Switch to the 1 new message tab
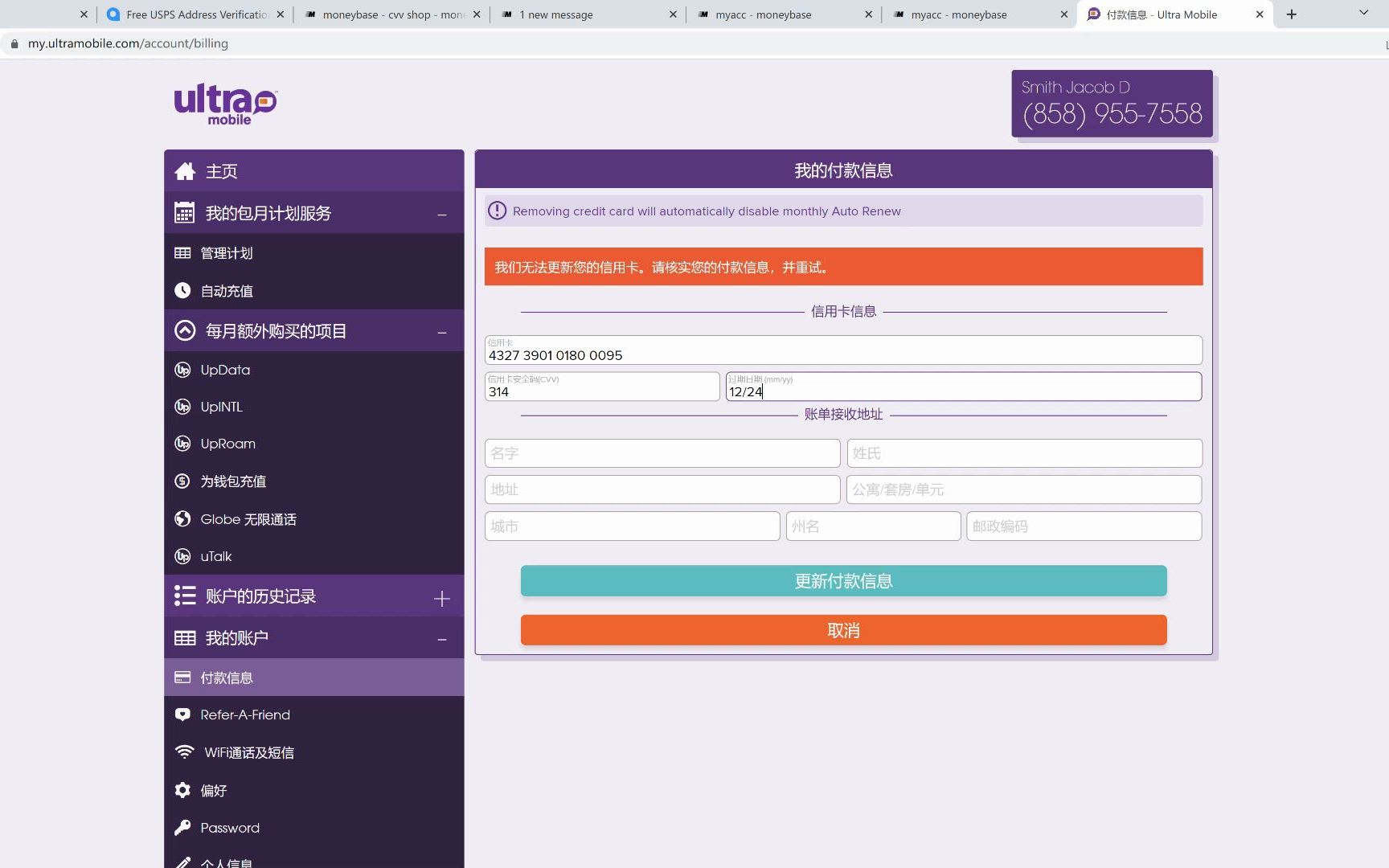The width and height of the screenshot is (1389, 868). tap(587, 14)
